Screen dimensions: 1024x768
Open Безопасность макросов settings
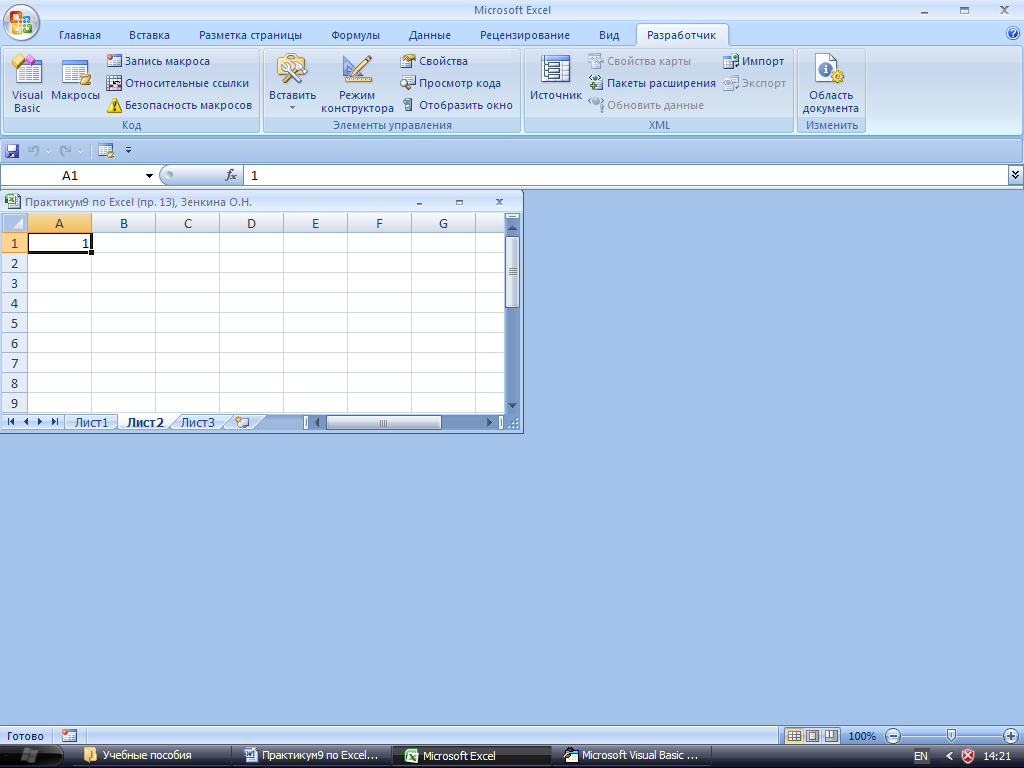(180, 105)
